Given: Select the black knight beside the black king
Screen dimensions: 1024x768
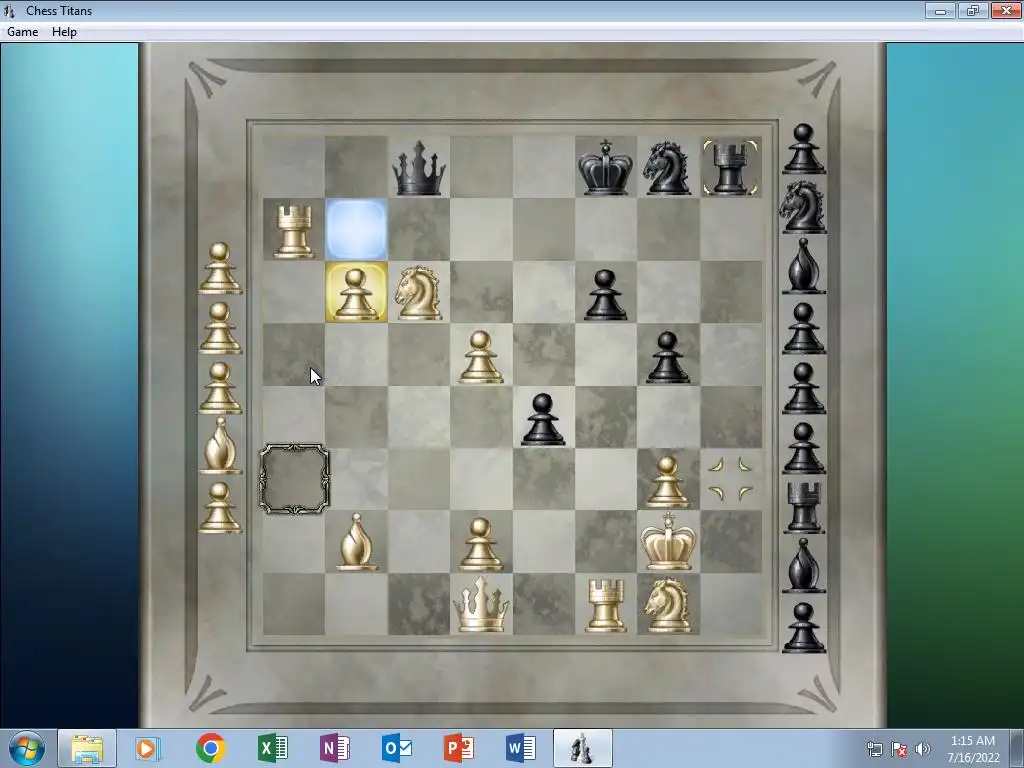Looking at the screenshot, I should click(x=667, y=168).
